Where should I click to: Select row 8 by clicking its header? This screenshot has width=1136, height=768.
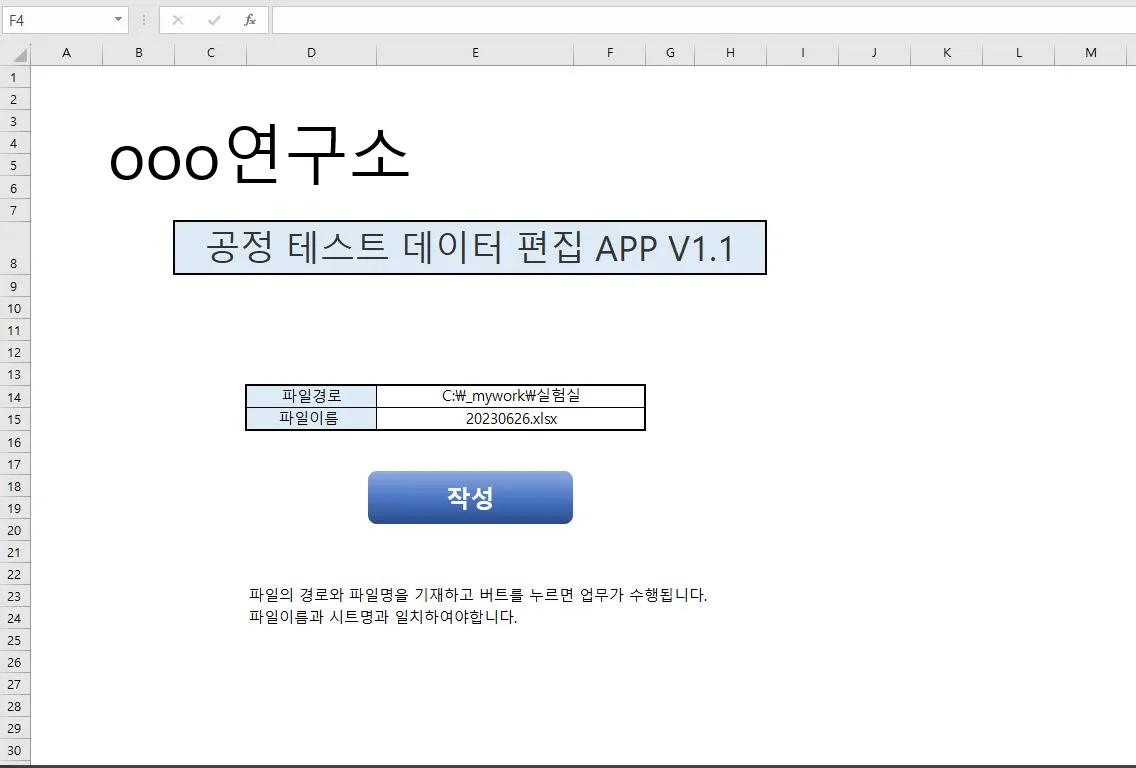(15, 263)
